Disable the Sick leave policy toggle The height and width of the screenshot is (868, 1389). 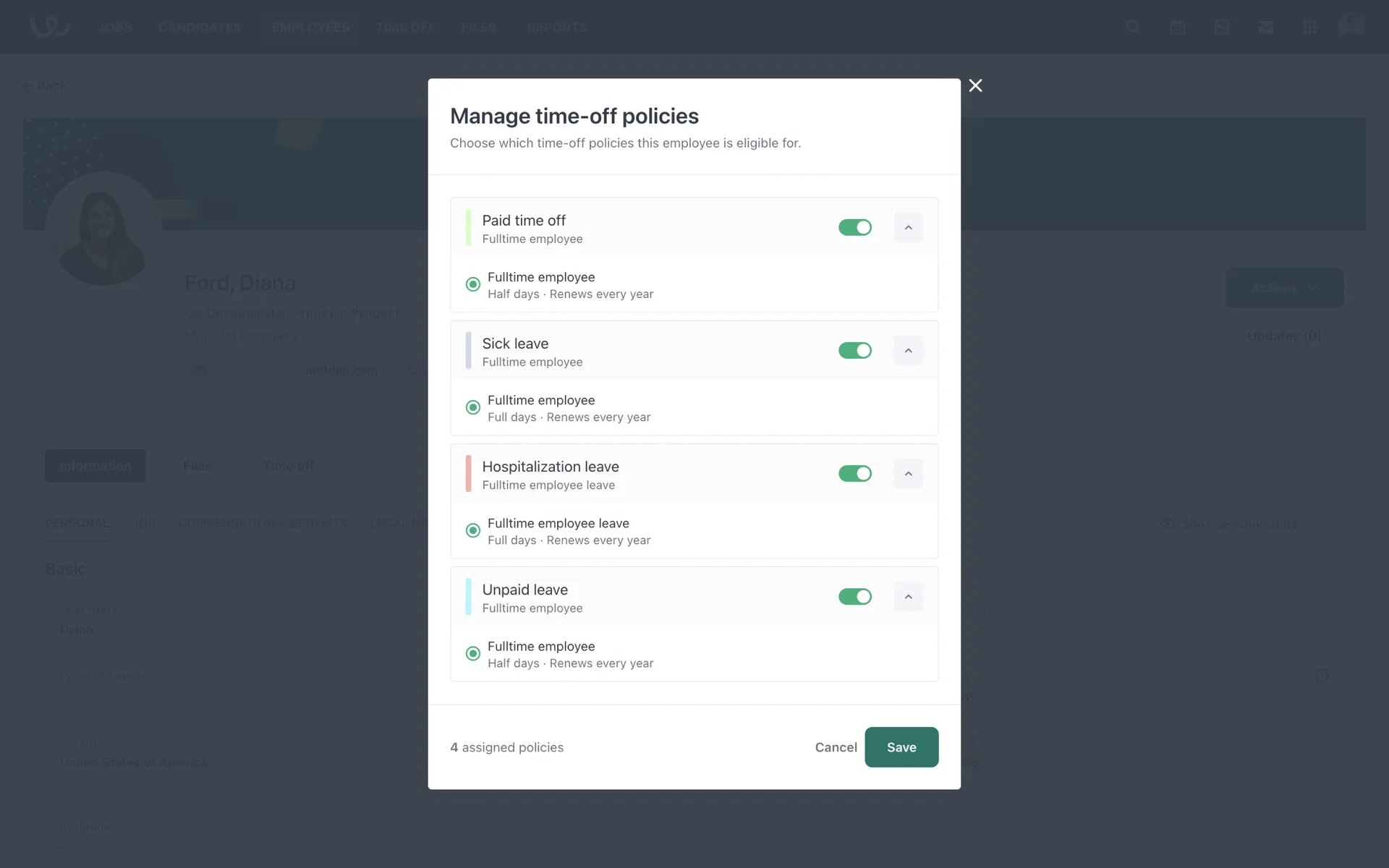854,351
